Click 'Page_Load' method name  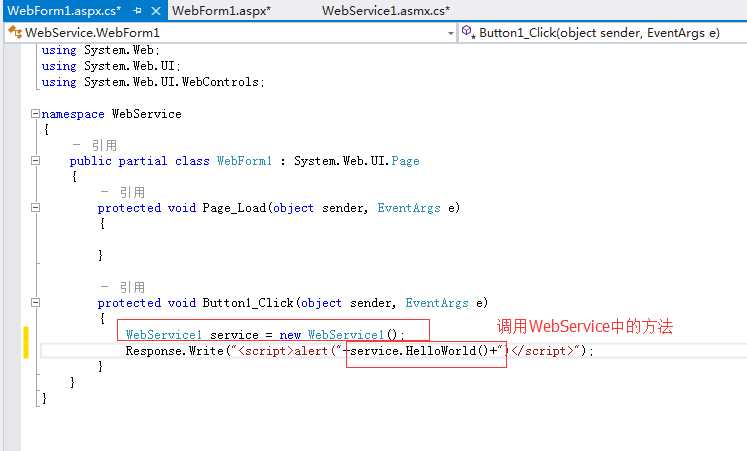[x=234, y=208]
